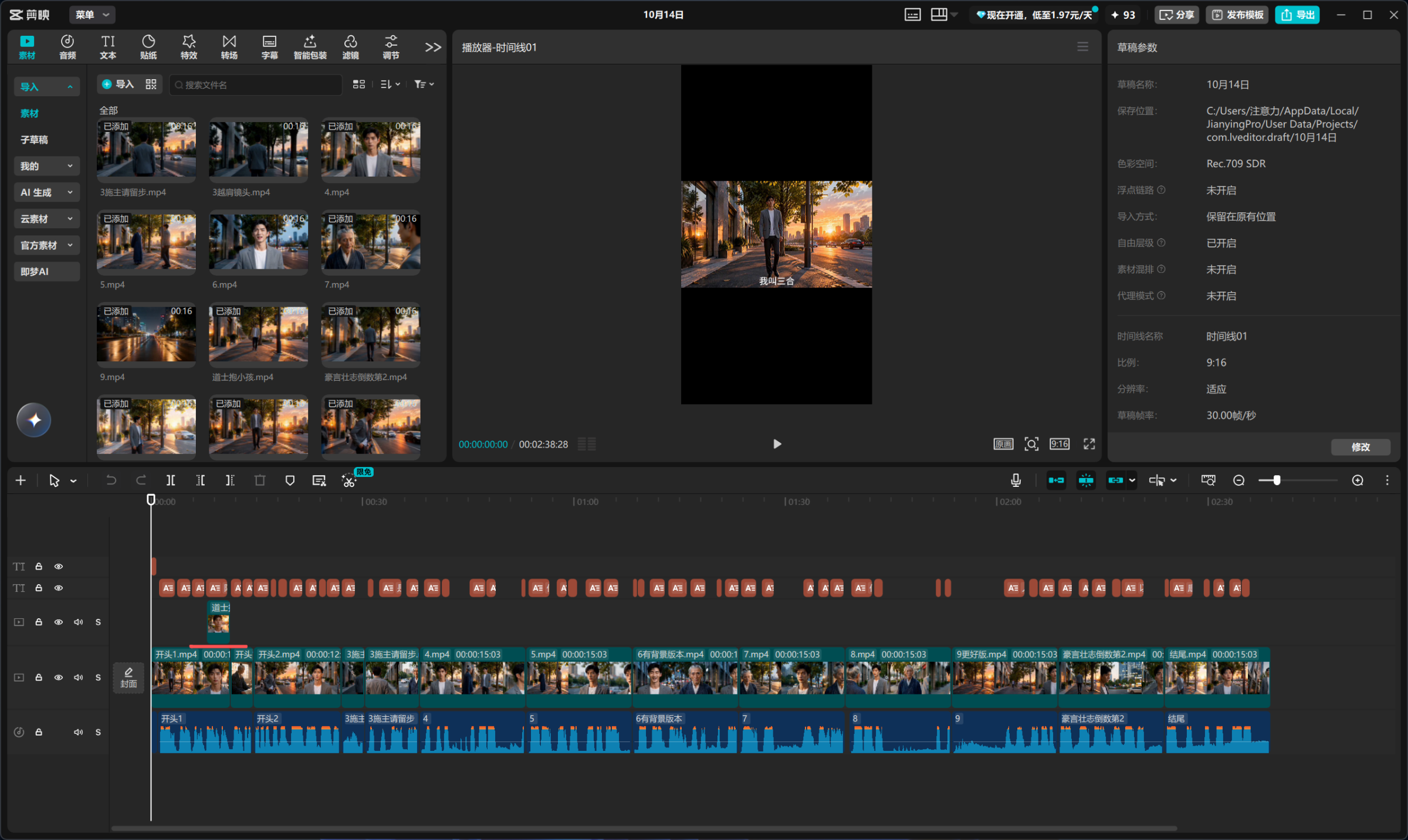
Task: Toggle visibility of the subtitle text track
Action: click(x=59, y=588)
